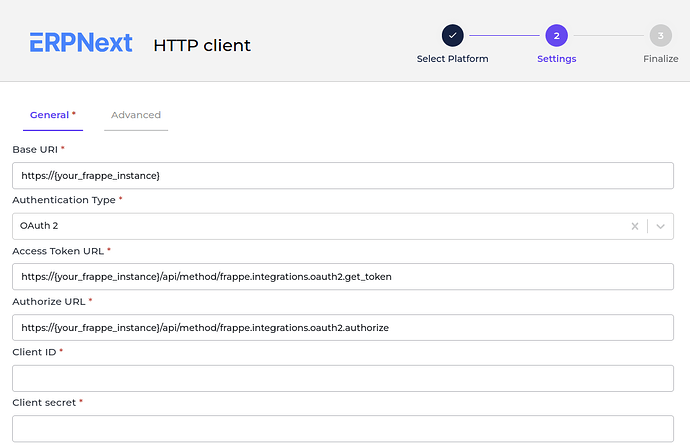Screen dimensions: 690x448
Task: Click the Access Token URL label
Action: [58, 251]
